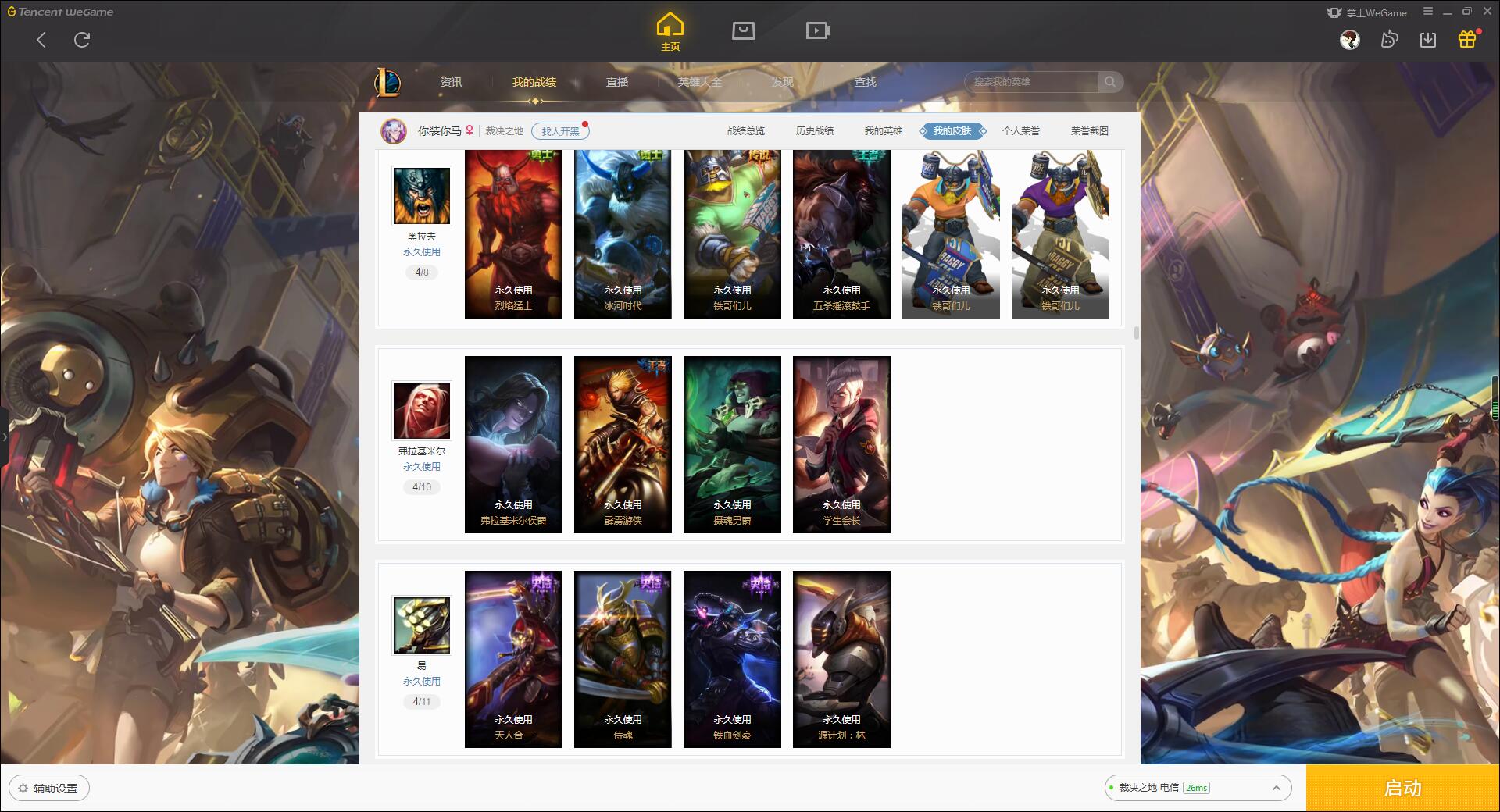Open the hamburger main menu icon
This screenshot has height=812, width=1500.
coord(1428,12)
